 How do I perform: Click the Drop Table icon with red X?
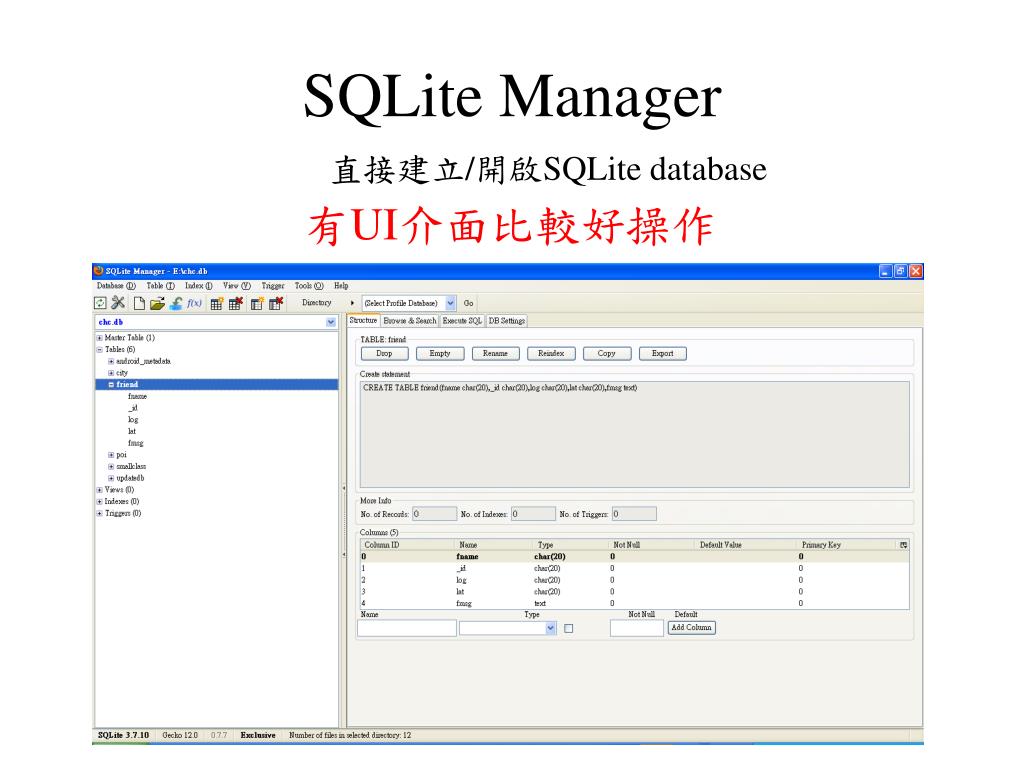tap(236, 304)
